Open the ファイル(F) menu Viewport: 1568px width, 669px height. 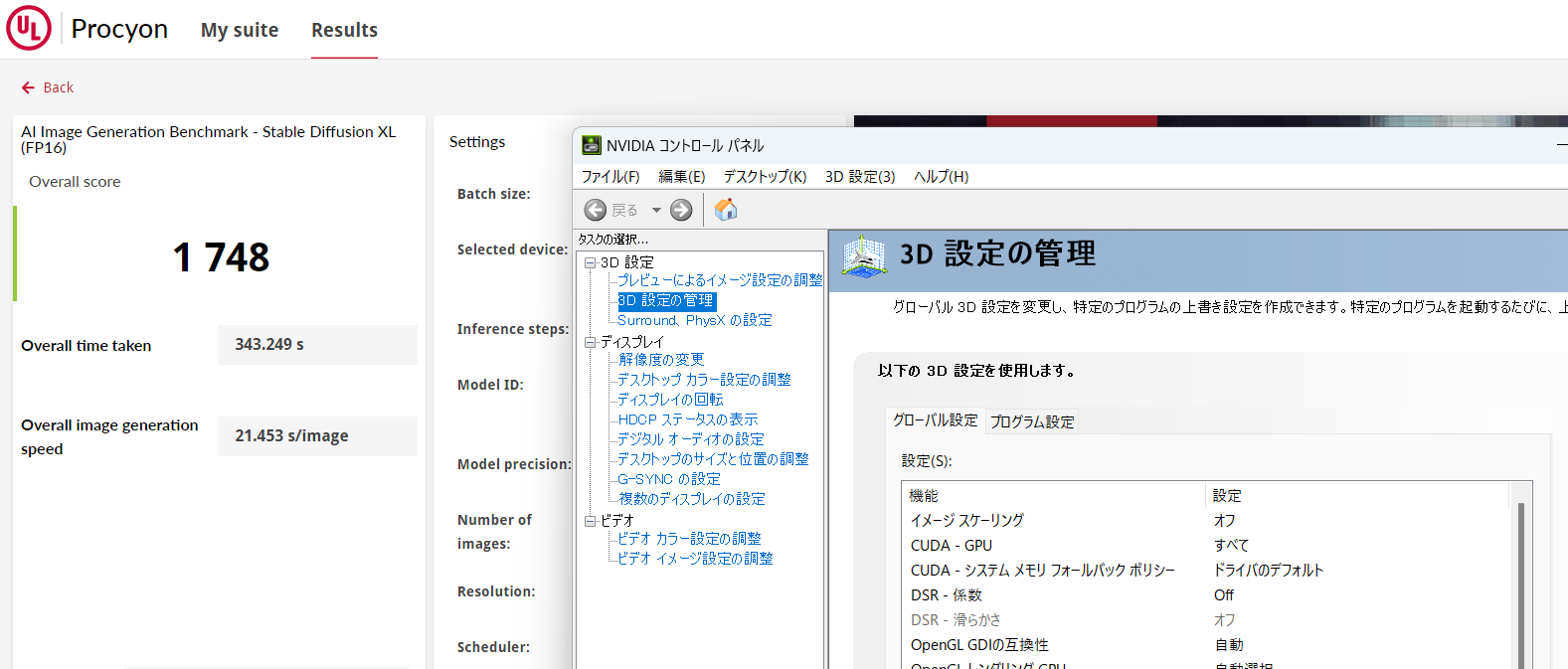pyautogui.click(x=610, y=176)
